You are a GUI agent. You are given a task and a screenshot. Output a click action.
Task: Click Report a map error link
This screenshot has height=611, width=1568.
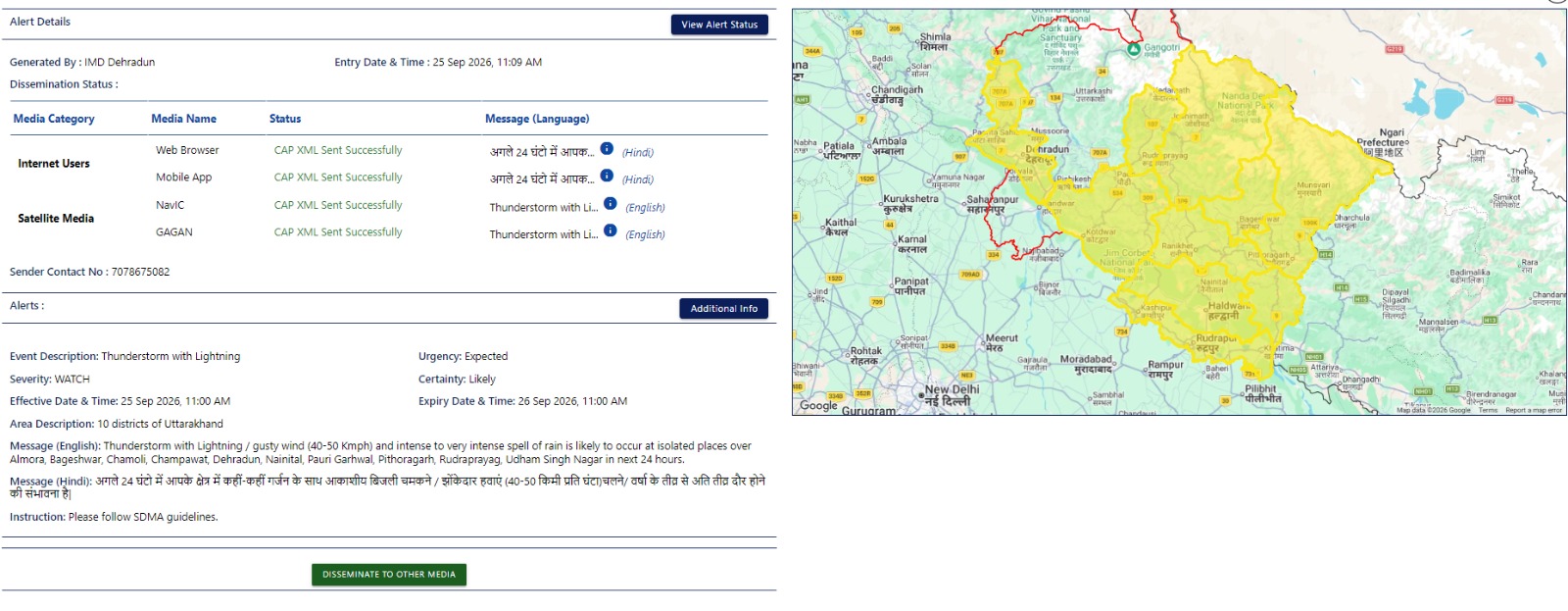pos(1534,410)
